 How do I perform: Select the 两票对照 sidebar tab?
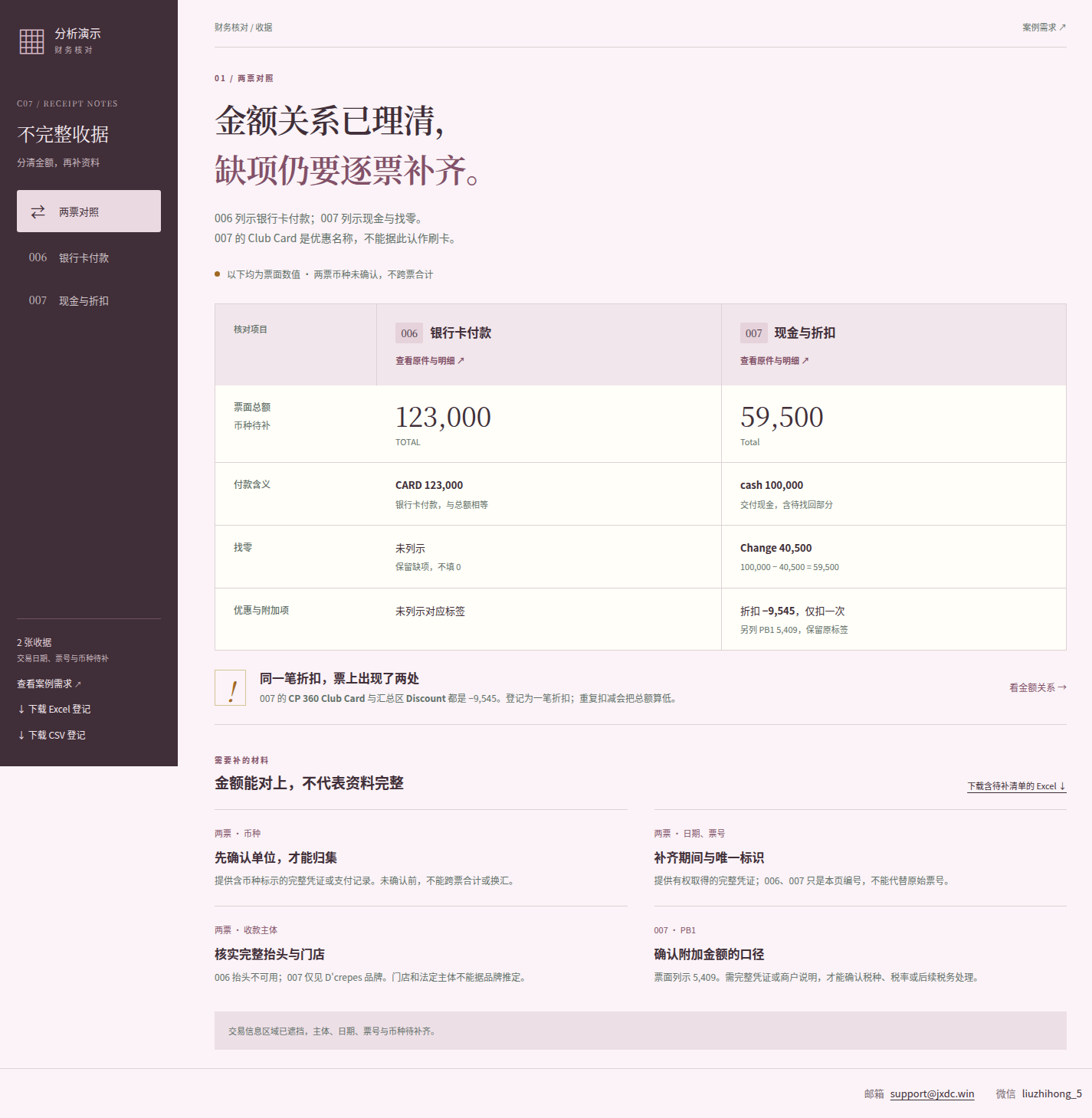coord(89,211)
